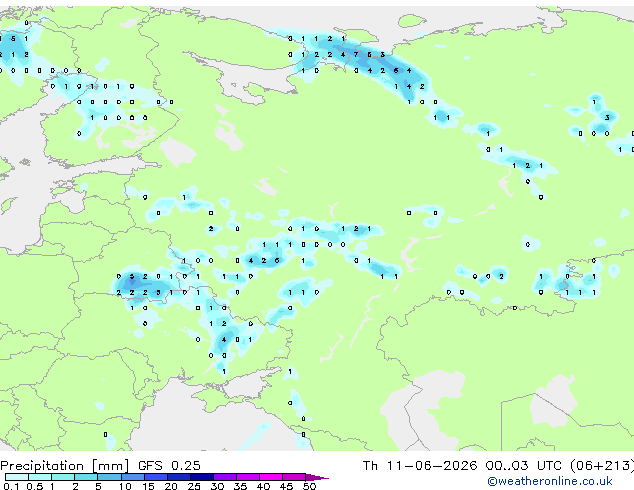The height and width of the screenshot is (490, 634).
Task: Click the legend label '45'
Action: pyautogui.click(x=287, y=486)
